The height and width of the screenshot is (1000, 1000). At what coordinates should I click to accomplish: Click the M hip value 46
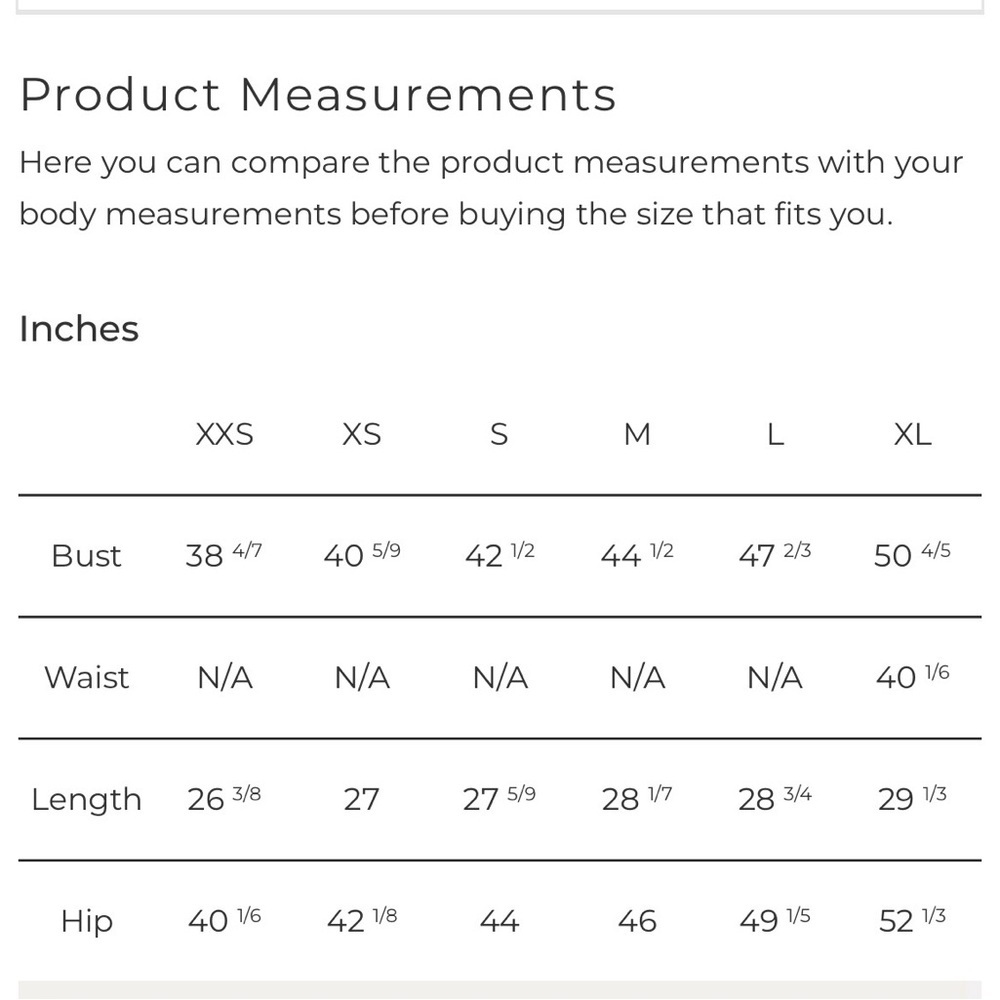click(x=637, y=921)
